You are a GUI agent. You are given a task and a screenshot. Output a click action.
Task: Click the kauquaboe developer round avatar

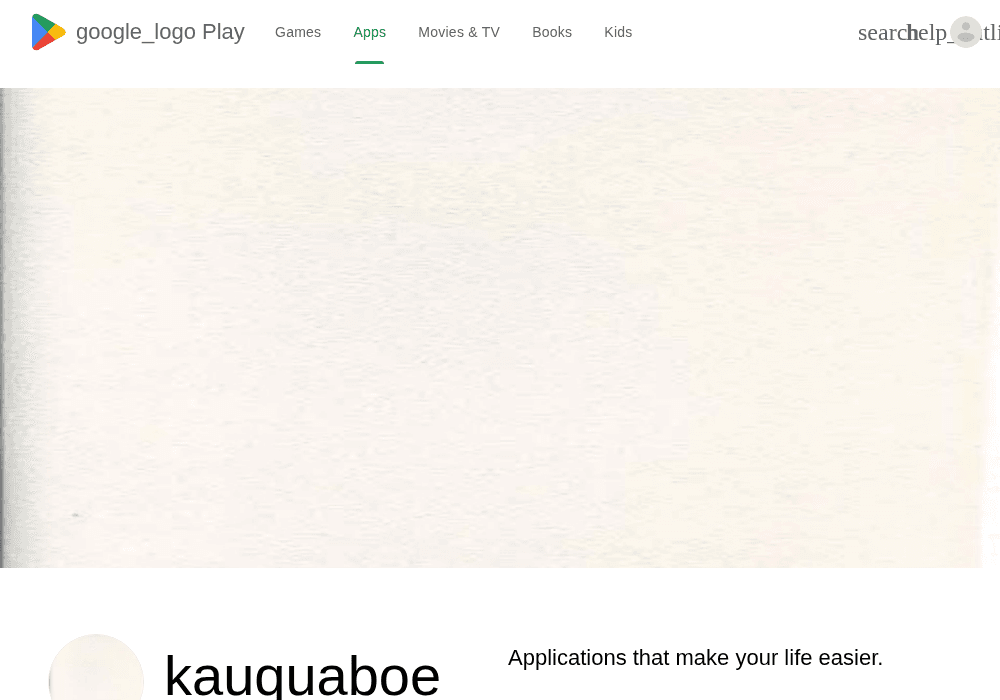pyautogui.click(x=96, y=667)
